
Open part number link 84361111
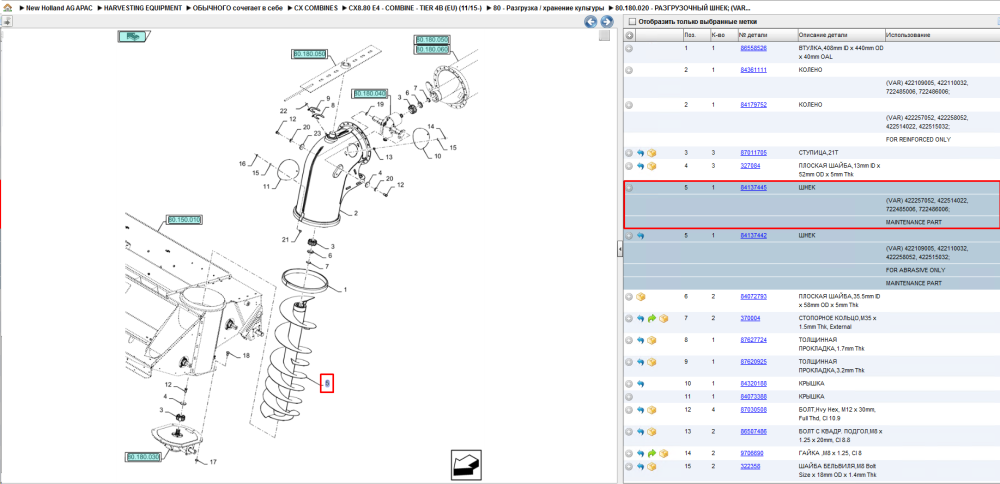(753, 70)
